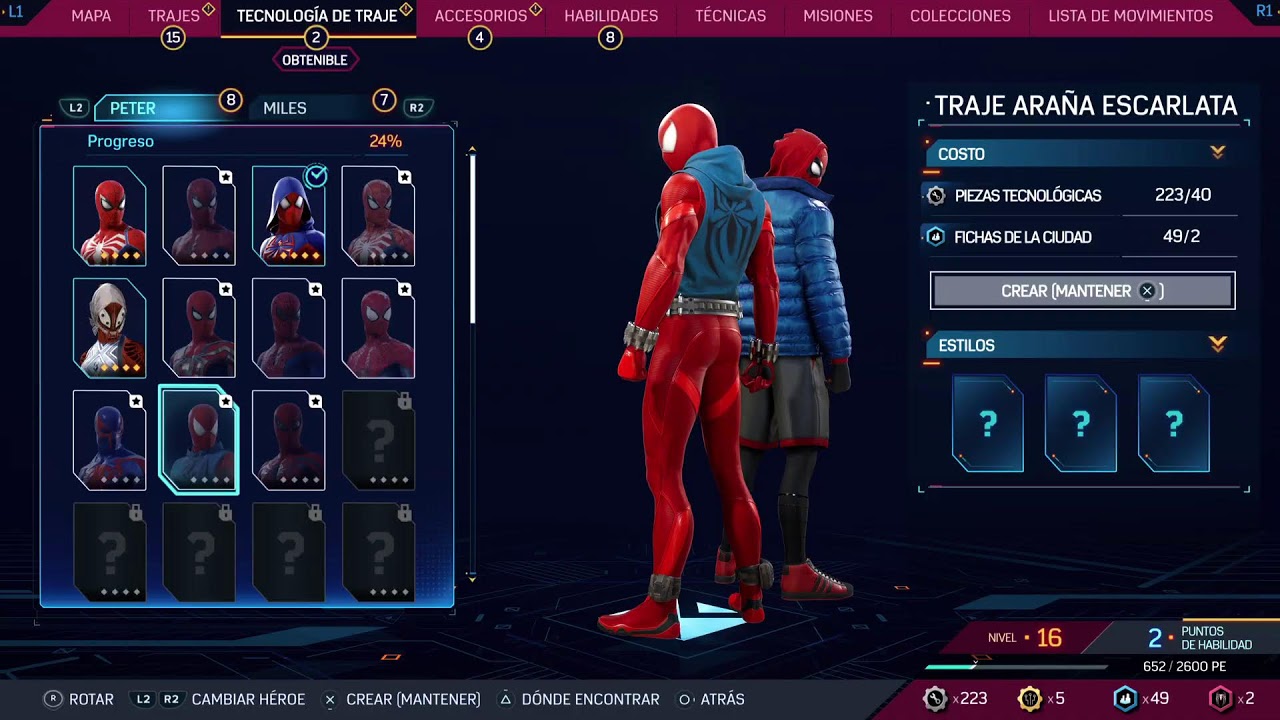The image size is (1280, 720).
Task: Click the Progreso 24% bar
Action: pos(246,141)
